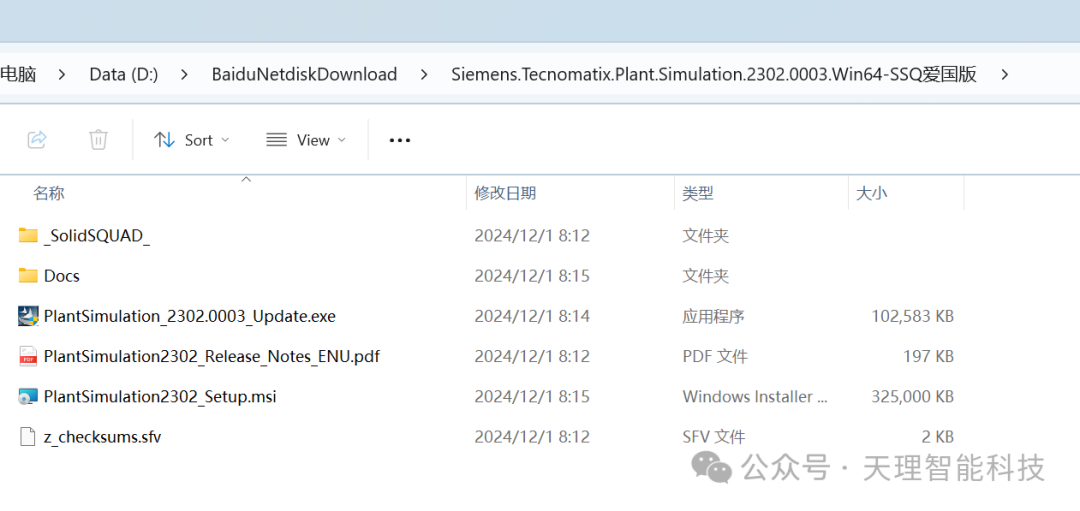Viewport: 1080px width, 511px height.
Task: Navigate to Data (D:) in breadcrumb
Action: coord(124,74)
